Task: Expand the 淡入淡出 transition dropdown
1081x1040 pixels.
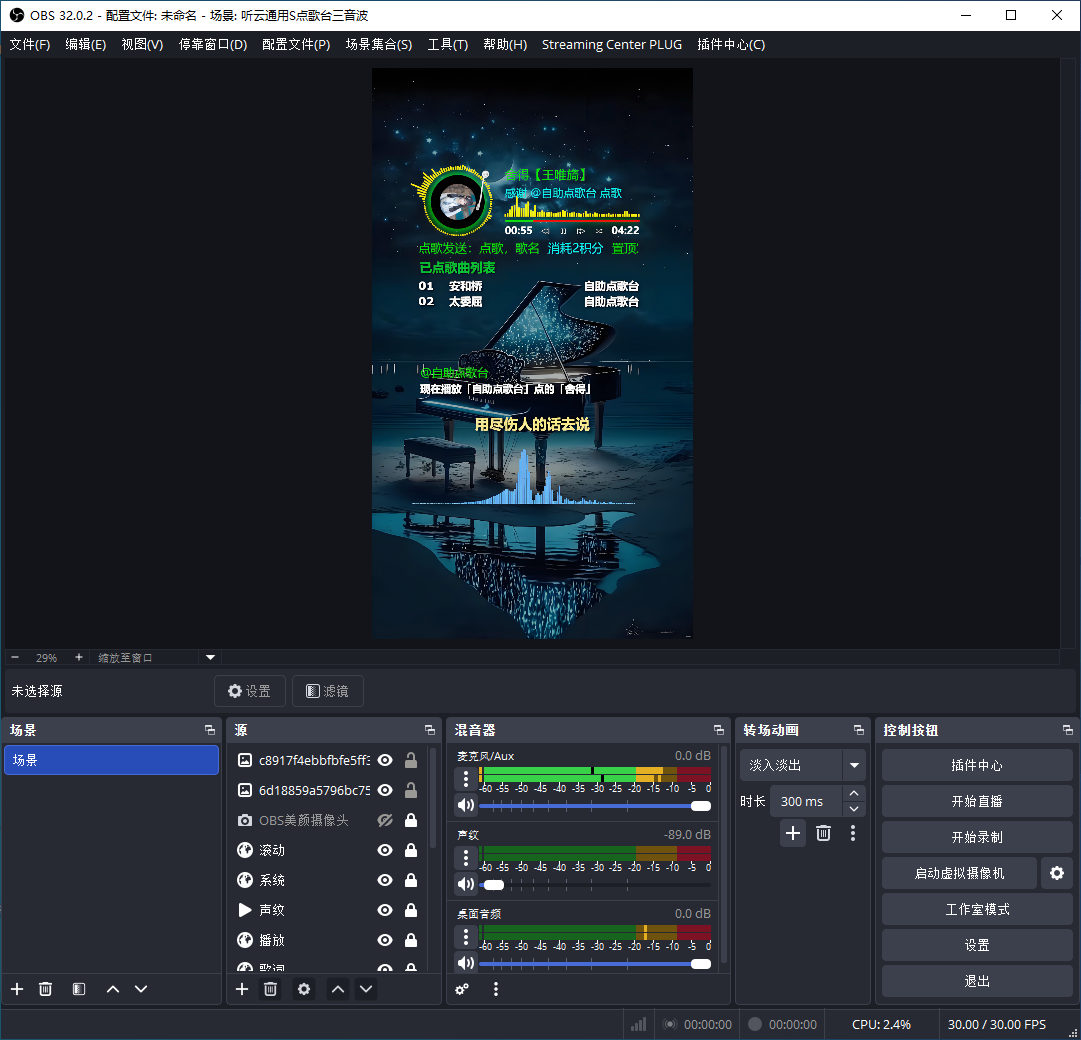Action: tap(854, 765)
